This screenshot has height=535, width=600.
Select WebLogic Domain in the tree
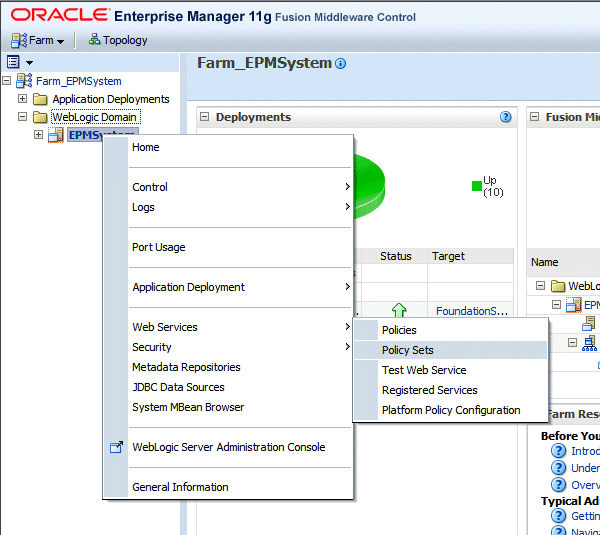[x=95, y=117]
